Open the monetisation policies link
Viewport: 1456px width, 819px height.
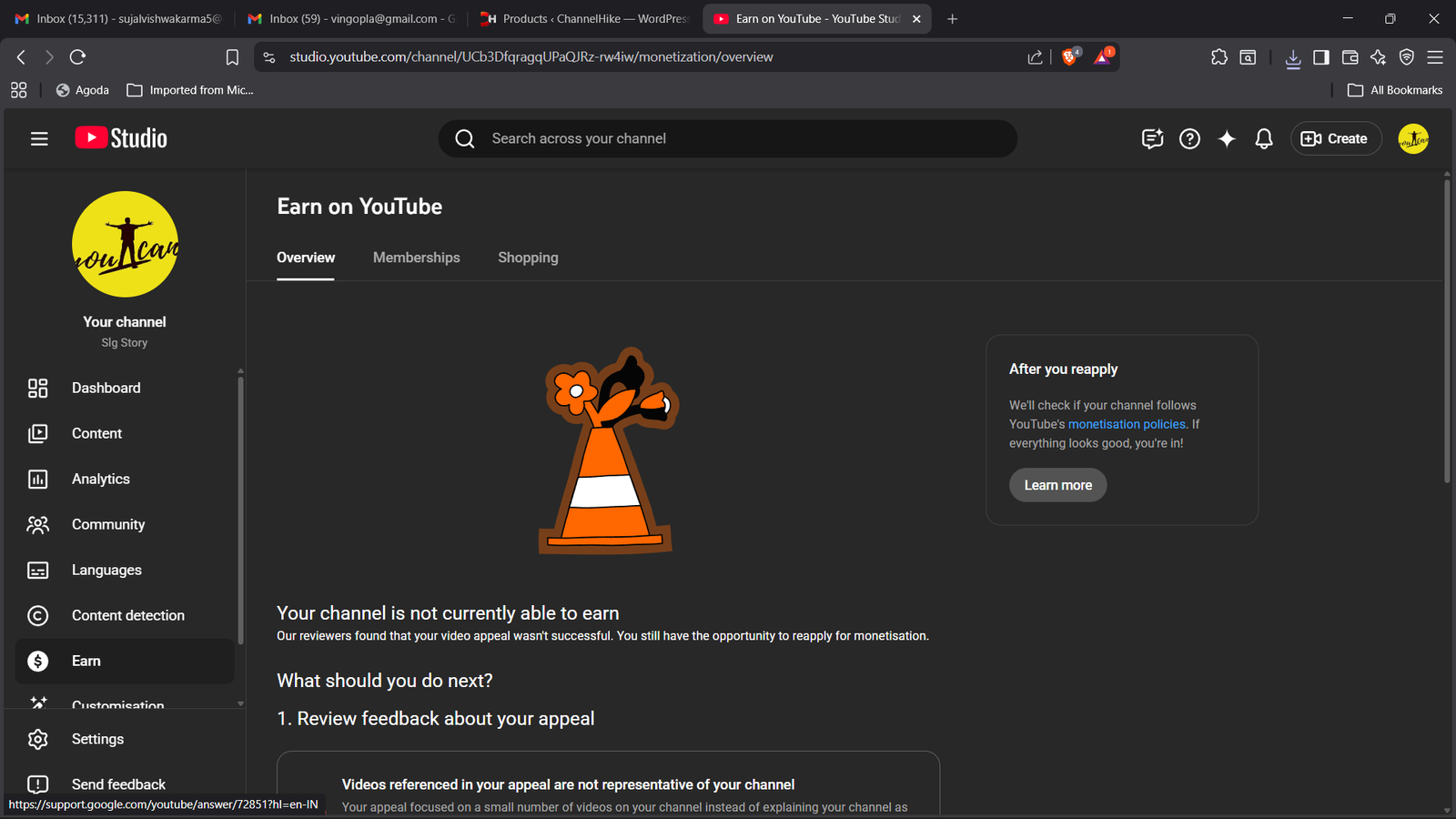click(x=1127, y=424)
